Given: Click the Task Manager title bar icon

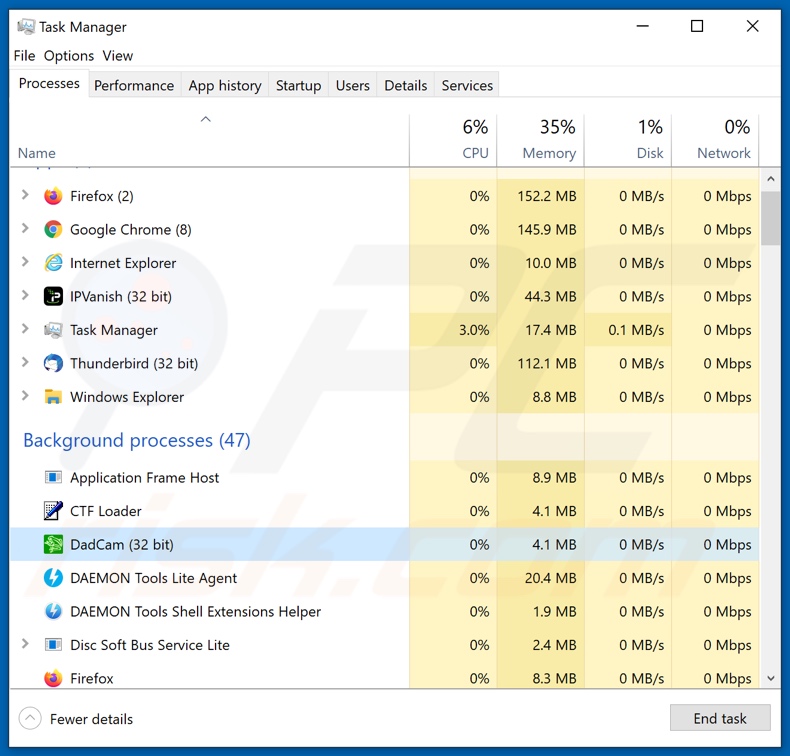Looking at the screenshot, I should click(26, 26).
